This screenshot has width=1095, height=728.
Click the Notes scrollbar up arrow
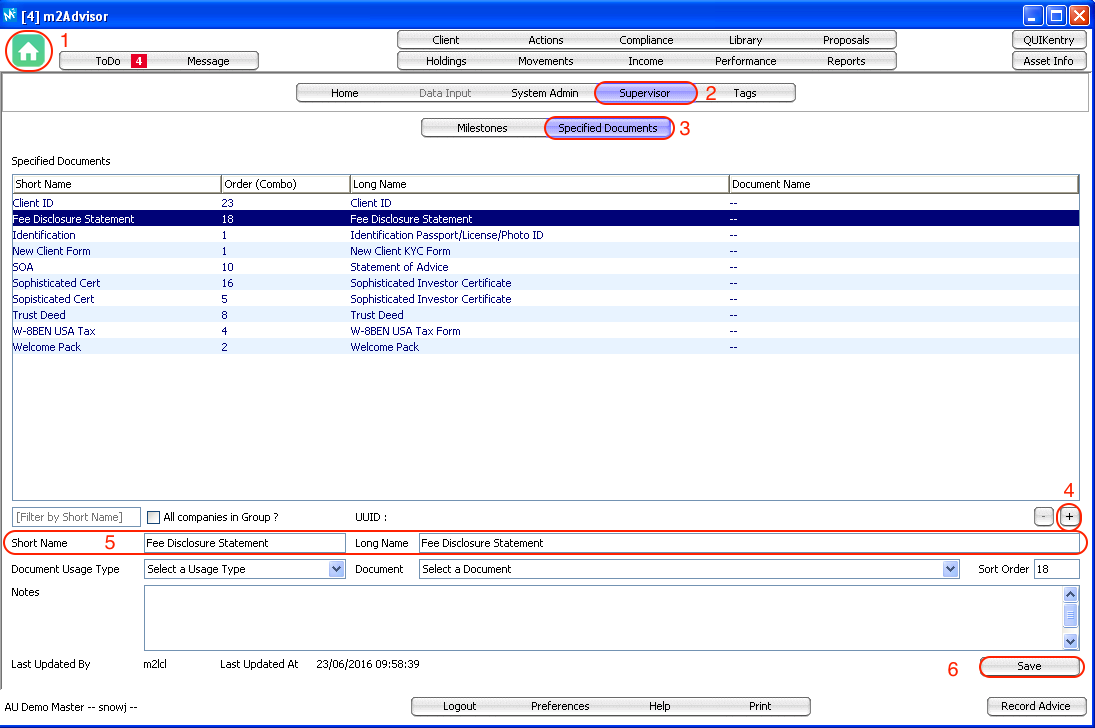1071,595
